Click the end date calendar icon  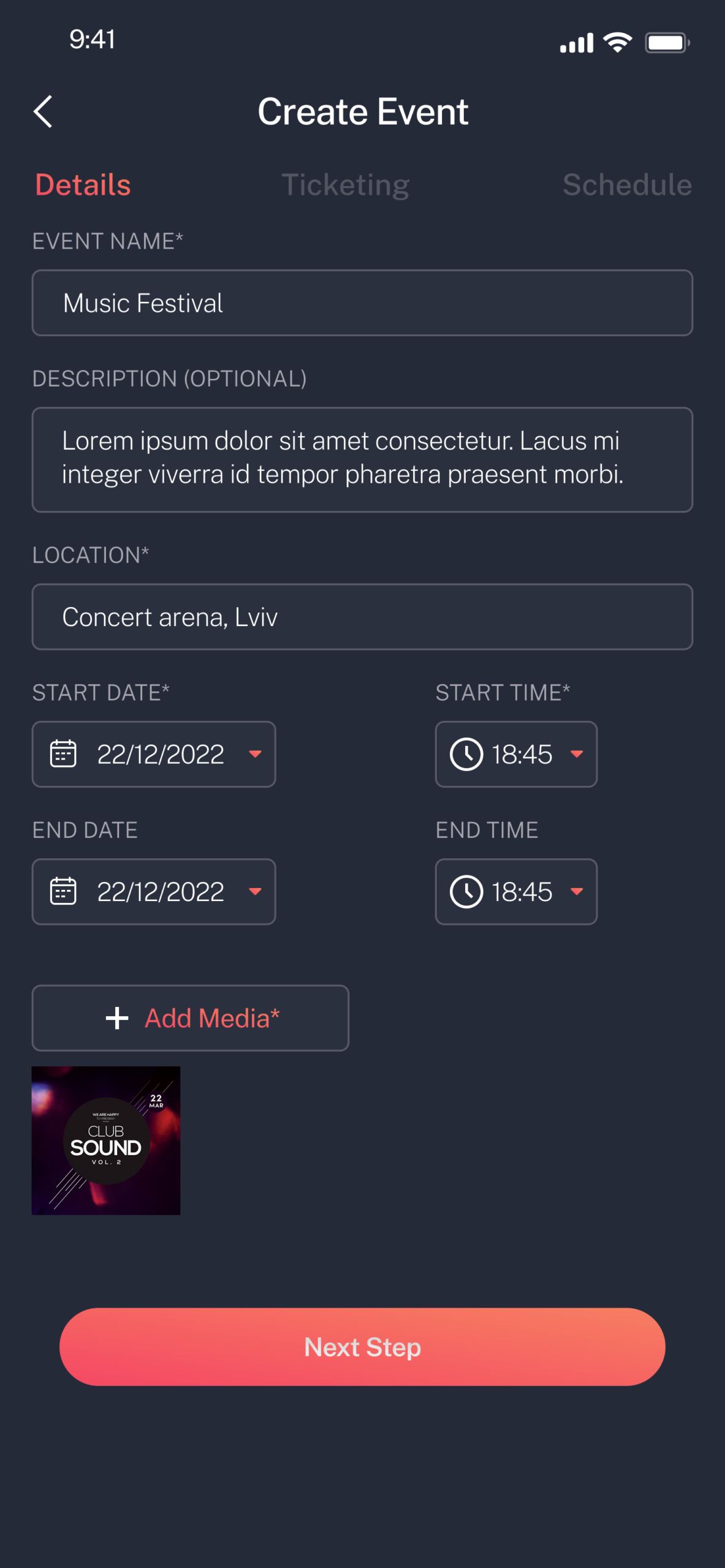point(63,891)
